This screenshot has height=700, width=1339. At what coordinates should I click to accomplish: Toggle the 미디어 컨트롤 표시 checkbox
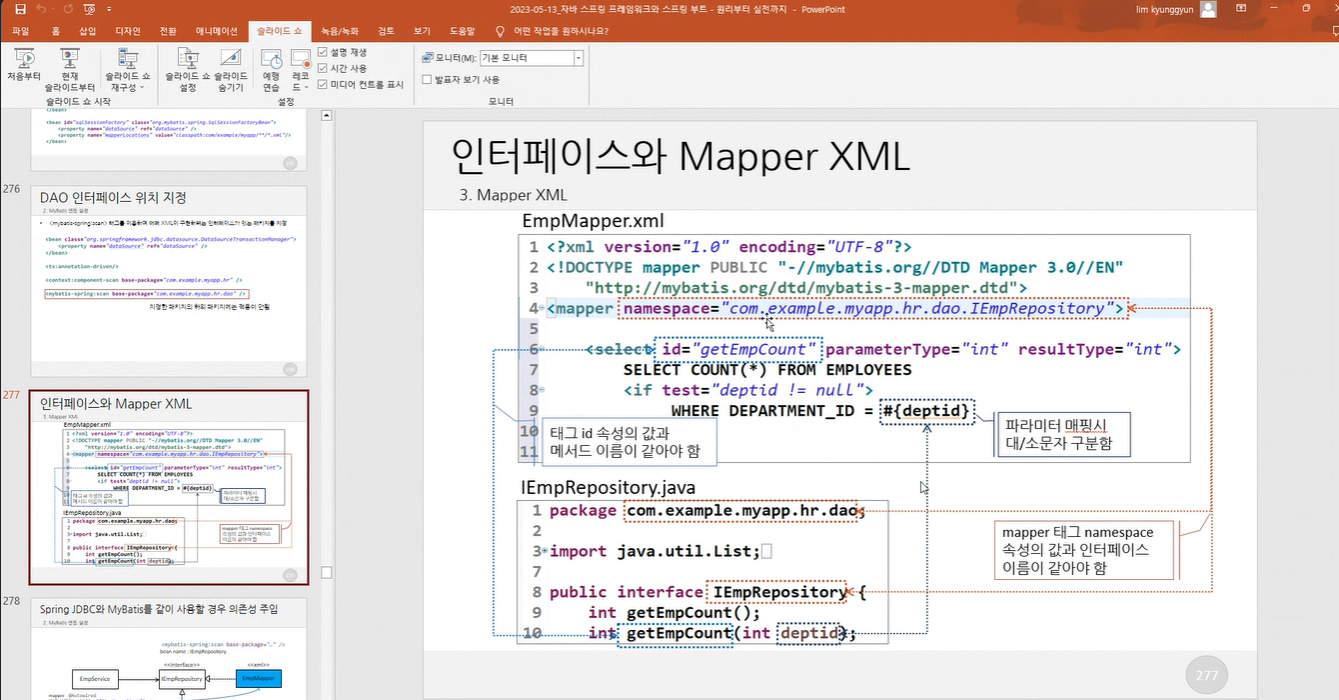(322, 85)
